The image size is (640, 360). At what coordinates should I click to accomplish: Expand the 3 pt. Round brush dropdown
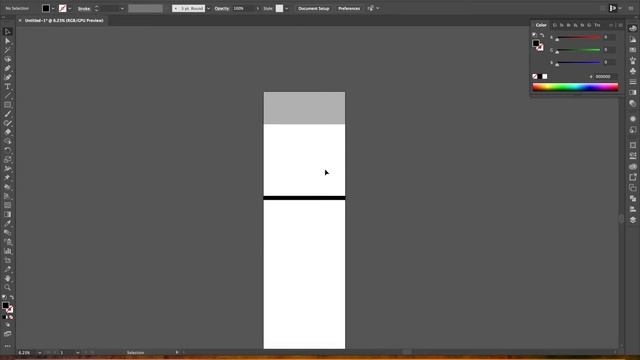pos(208,9)
